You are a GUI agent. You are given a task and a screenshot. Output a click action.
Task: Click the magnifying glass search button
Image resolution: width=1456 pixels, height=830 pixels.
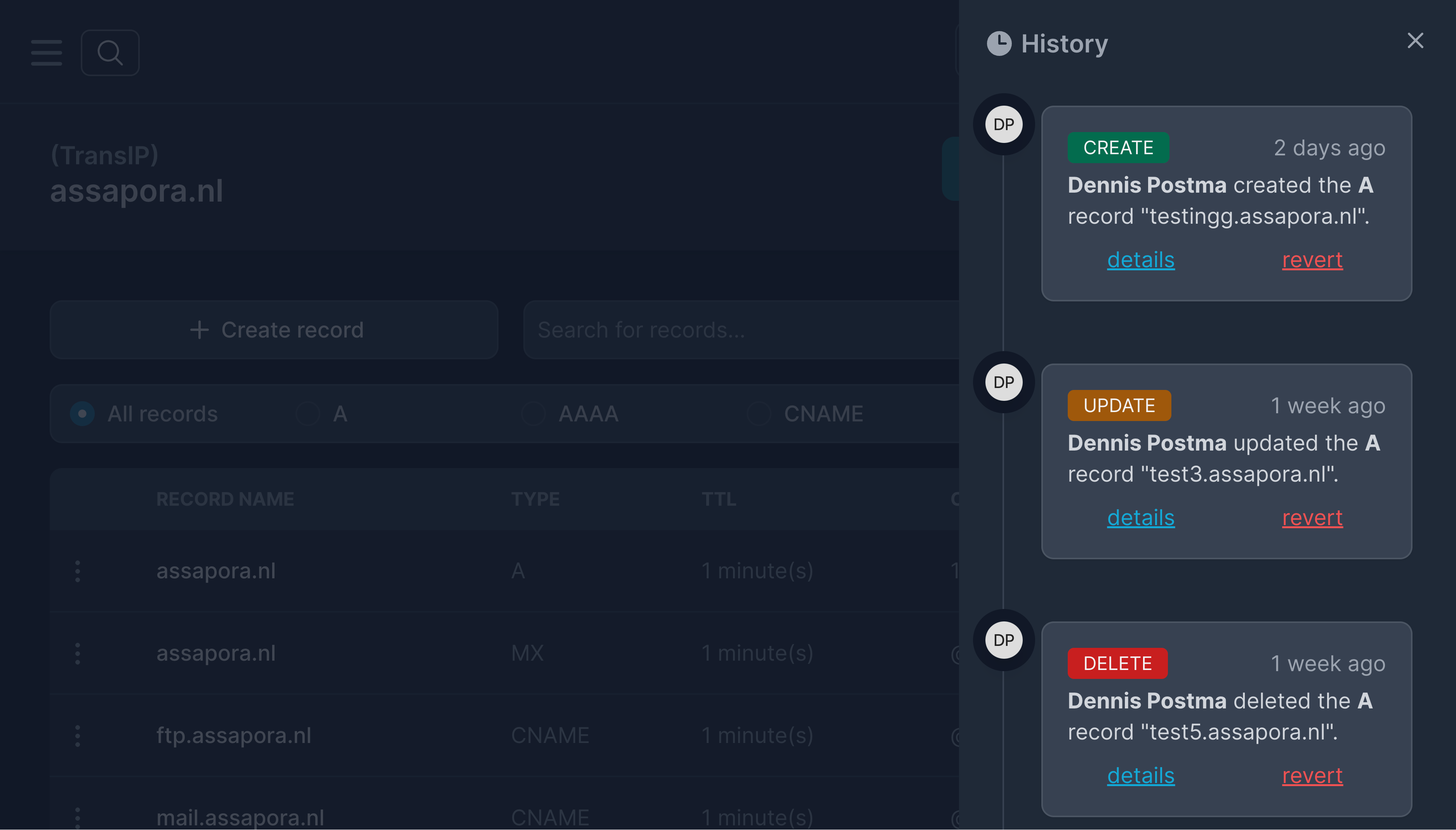pos(110,52)
